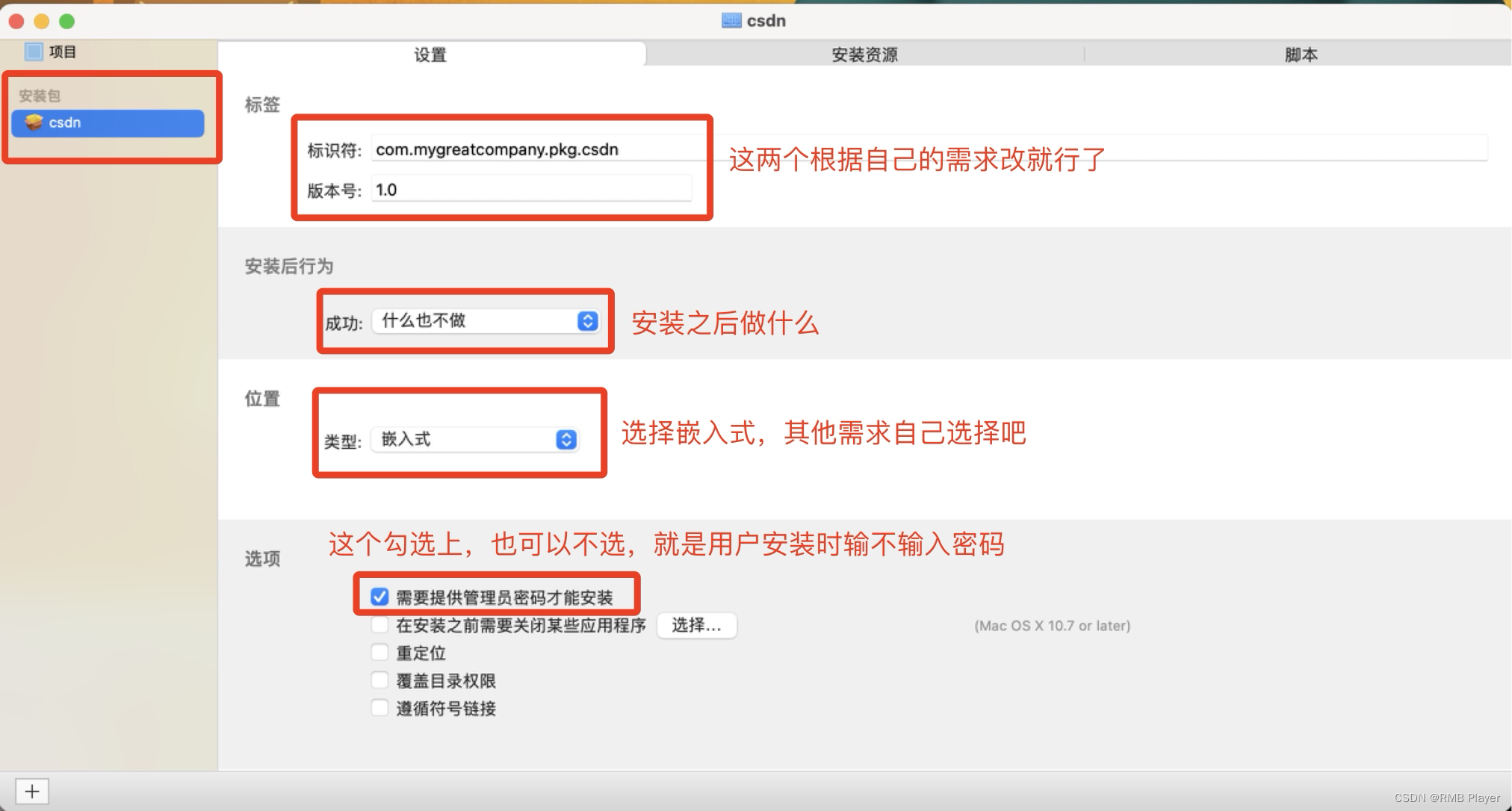The width and height of the screenshot is (1512, 811).
Task: Switch to the 脚本 tab
Action: tap(1300, 55)
